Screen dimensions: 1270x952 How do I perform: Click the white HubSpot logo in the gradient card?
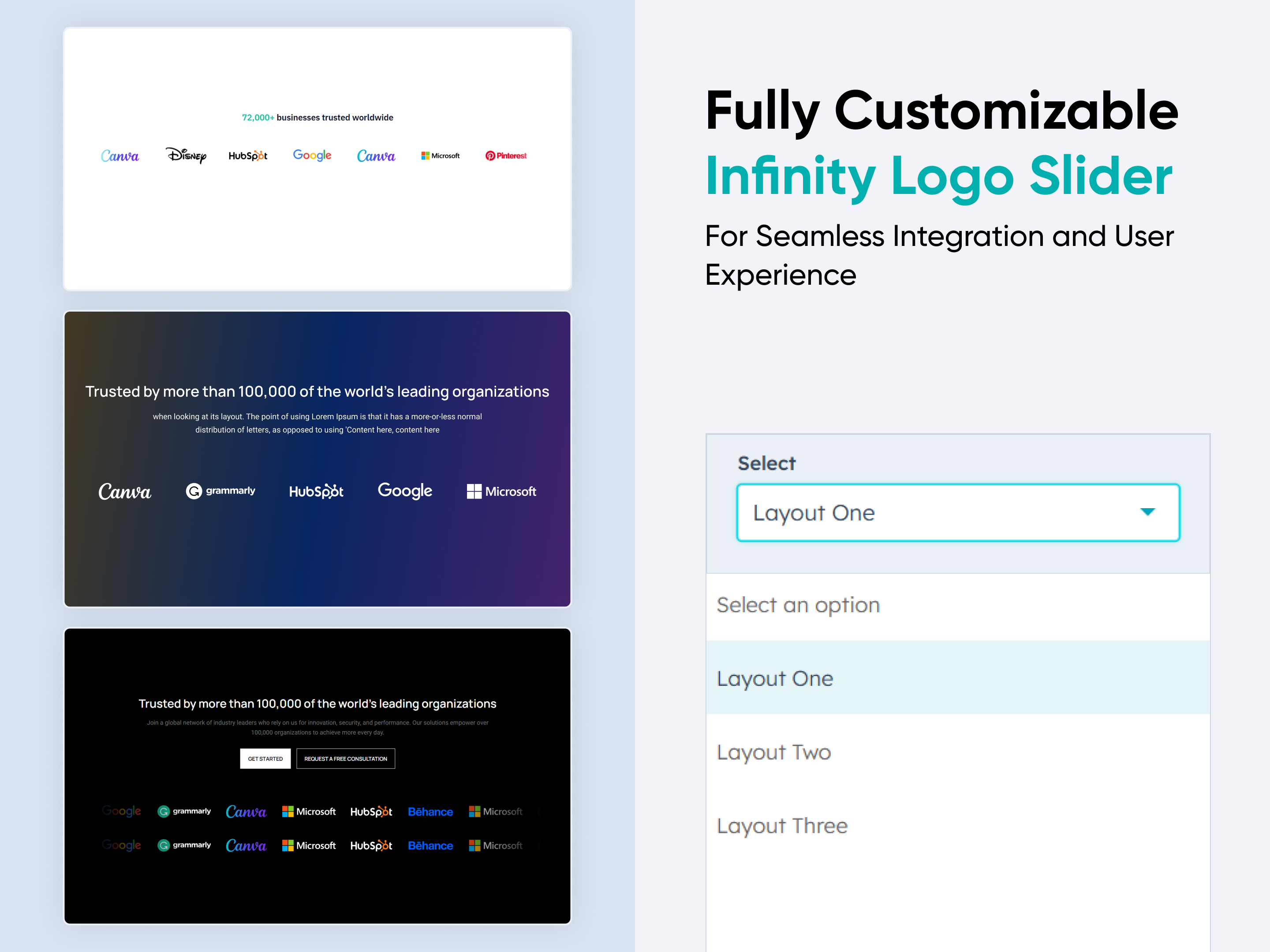click(316, 491)
